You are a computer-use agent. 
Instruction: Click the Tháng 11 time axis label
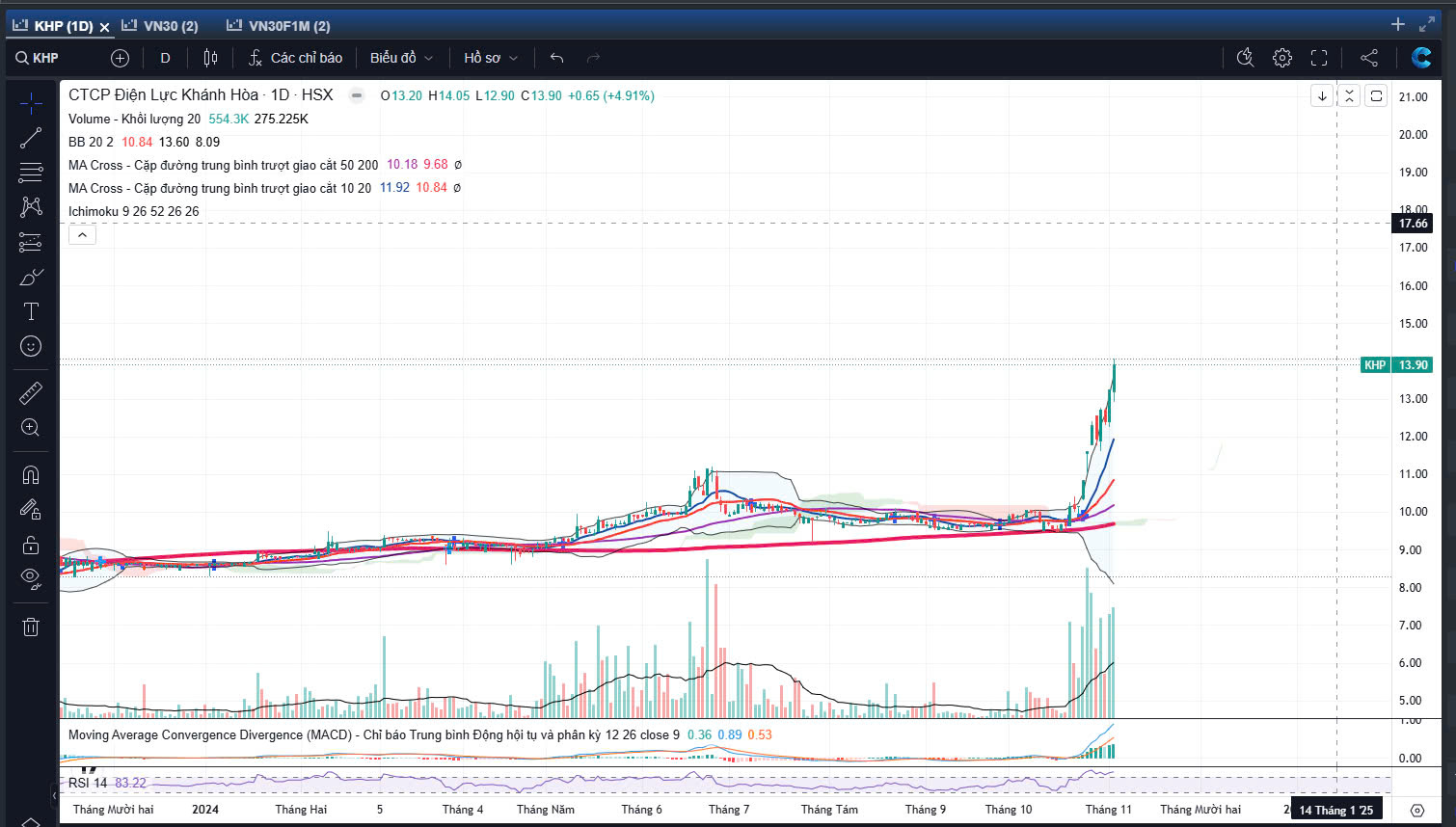(x=1108, y=810)
